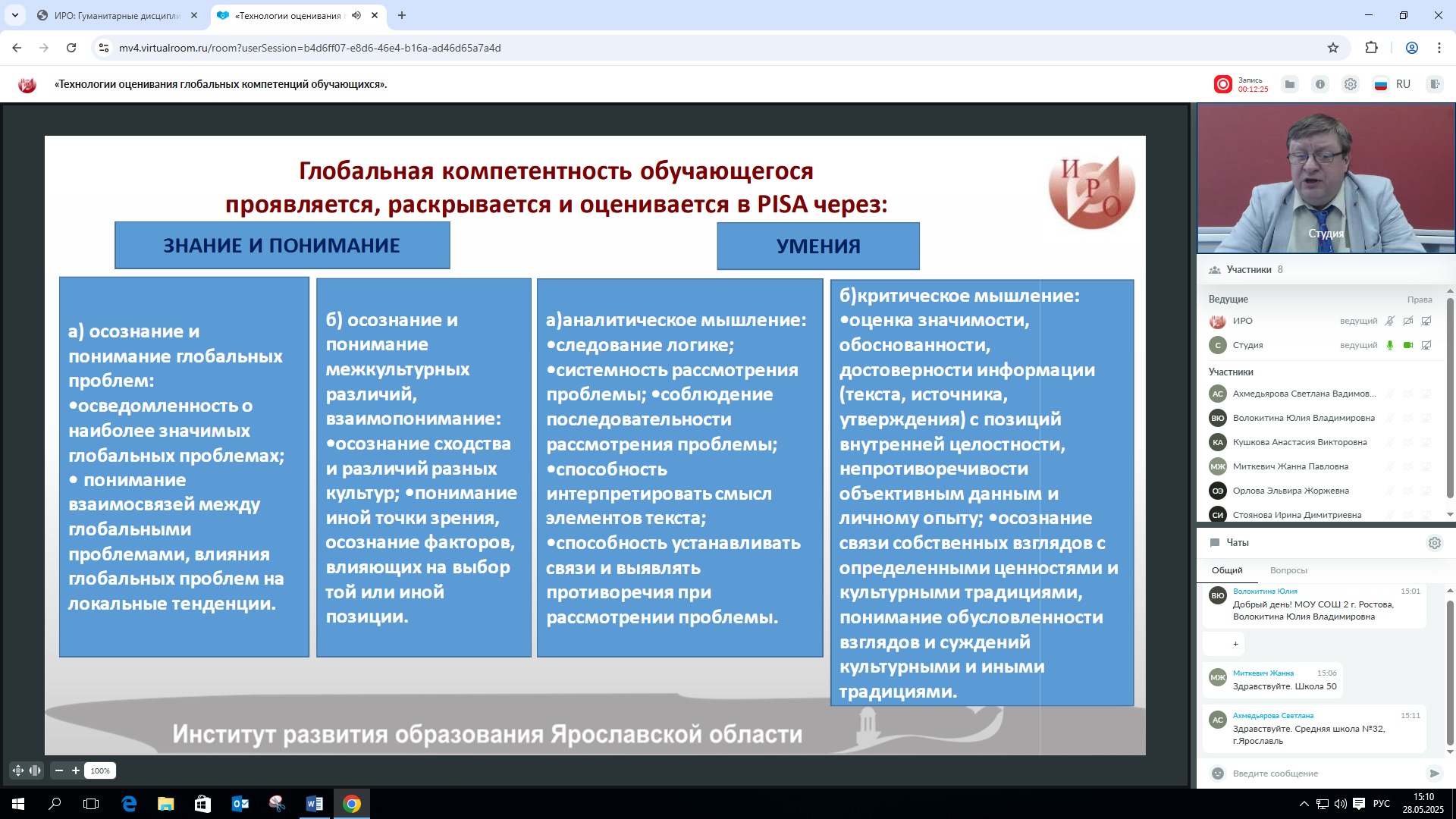Zoom in the presentation with plus
The width and height of the screenshot is (1456, 819).
[76, 770]
